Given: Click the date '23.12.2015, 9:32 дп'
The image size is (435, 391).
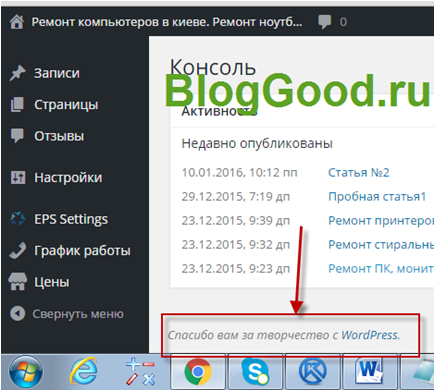Looking at the screenshot, I should 236,244.
